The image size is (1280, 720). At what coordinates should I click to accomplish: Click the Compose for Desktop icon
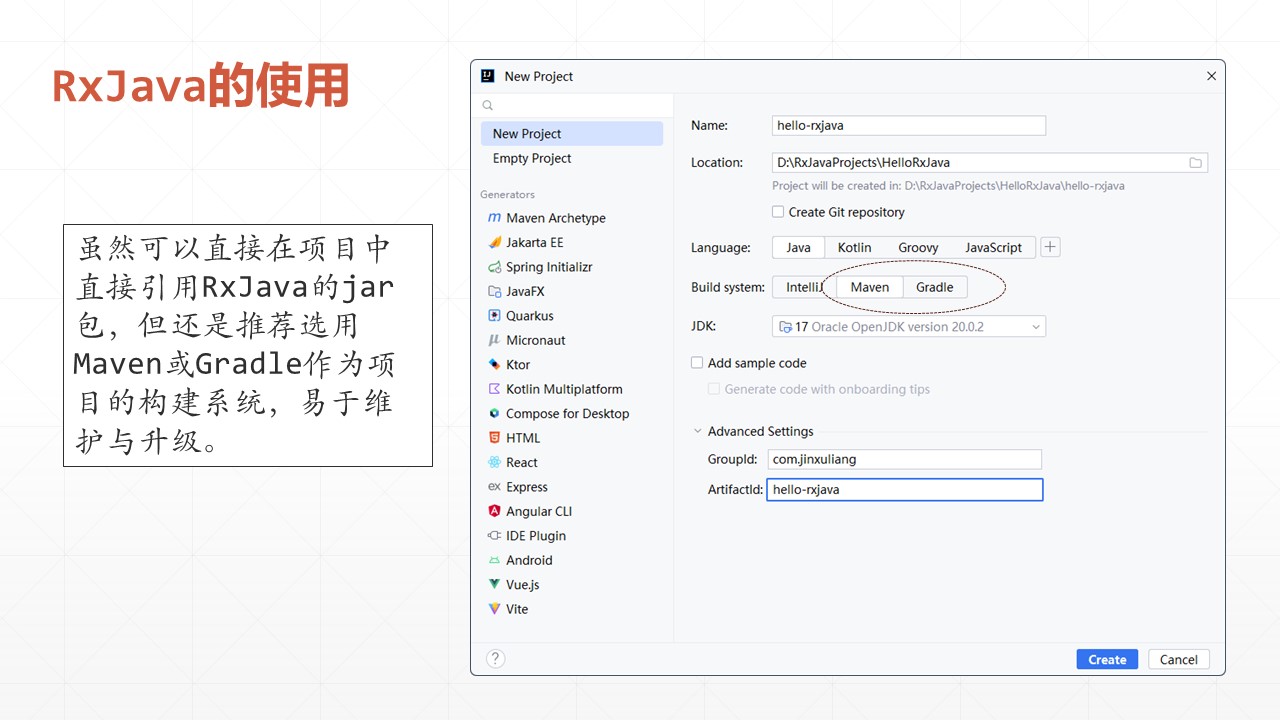click(x=494, y=413)
